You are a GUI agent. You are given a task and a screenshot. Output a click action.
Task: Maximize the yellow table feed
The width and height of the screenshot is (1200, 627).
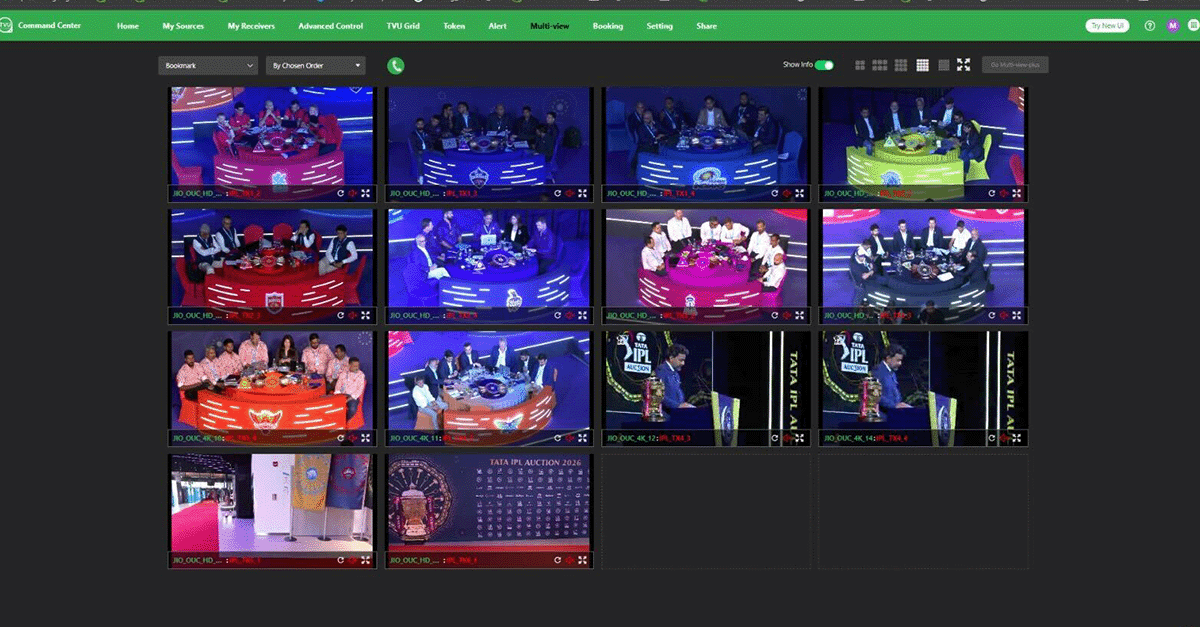tap(1016, 193)
